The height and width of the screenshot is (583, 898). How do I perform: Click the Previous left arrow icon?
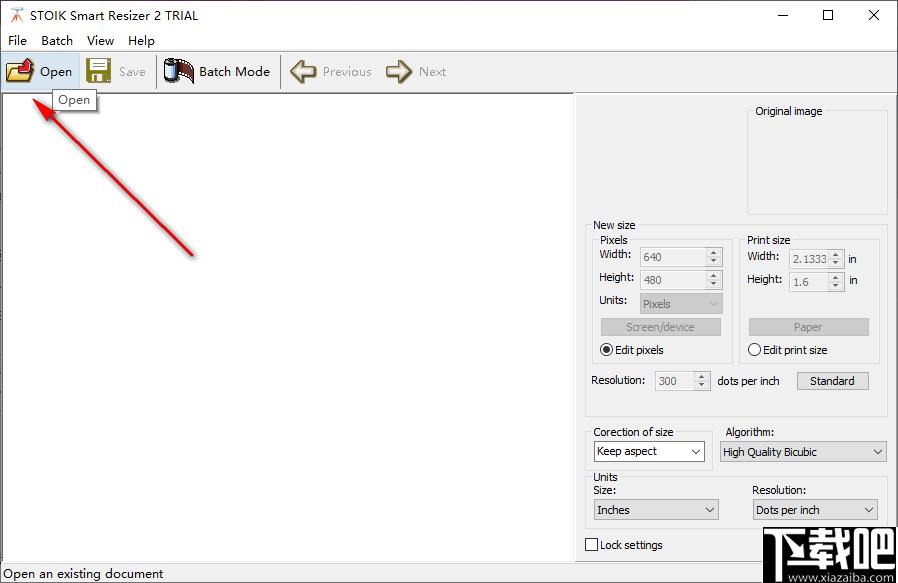pos(303,72)
